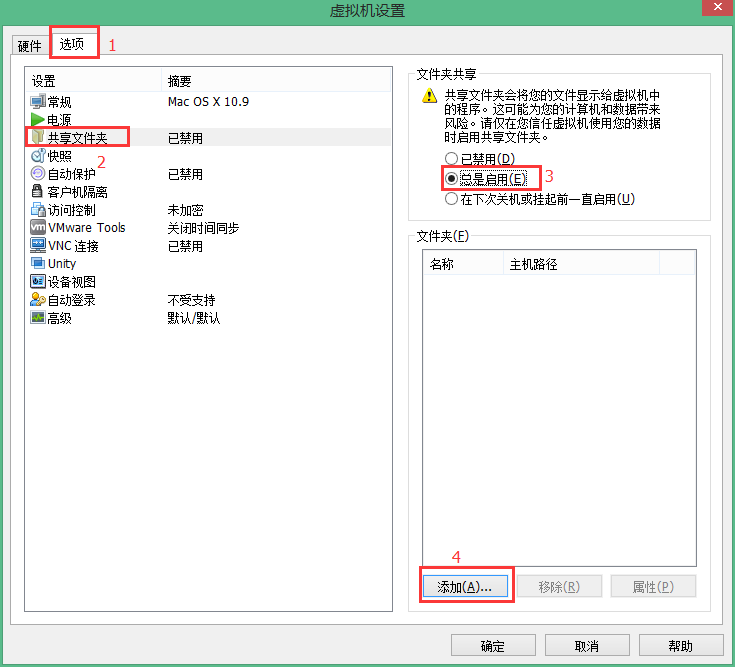Click the green 电源 power icon
Image resolution: width=735 pixels, height=667 pixels.
click(x=38, y=120)
